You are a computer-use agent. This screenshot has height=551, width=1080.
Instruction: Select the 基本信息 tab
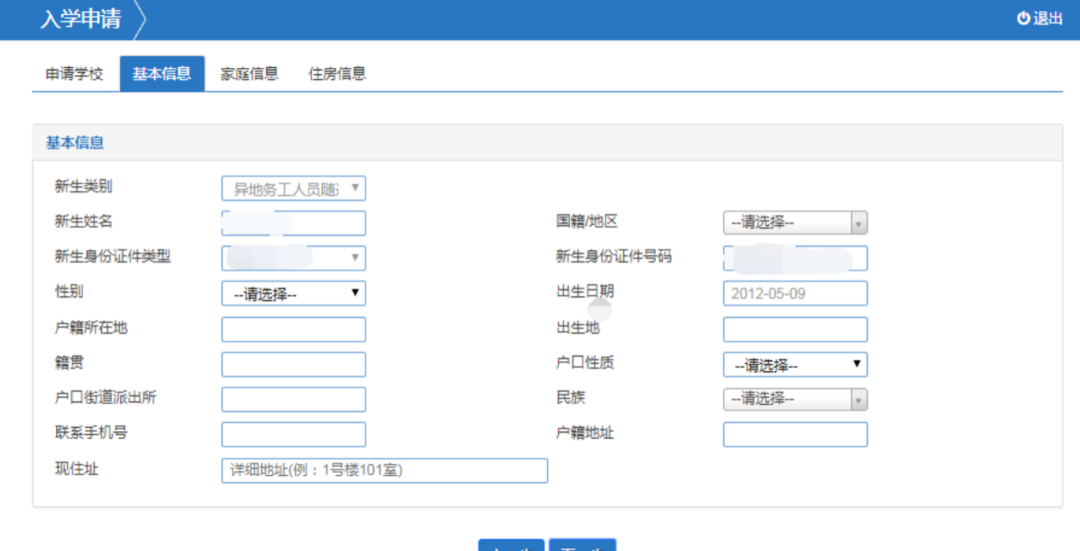click(x=162, y=74)
